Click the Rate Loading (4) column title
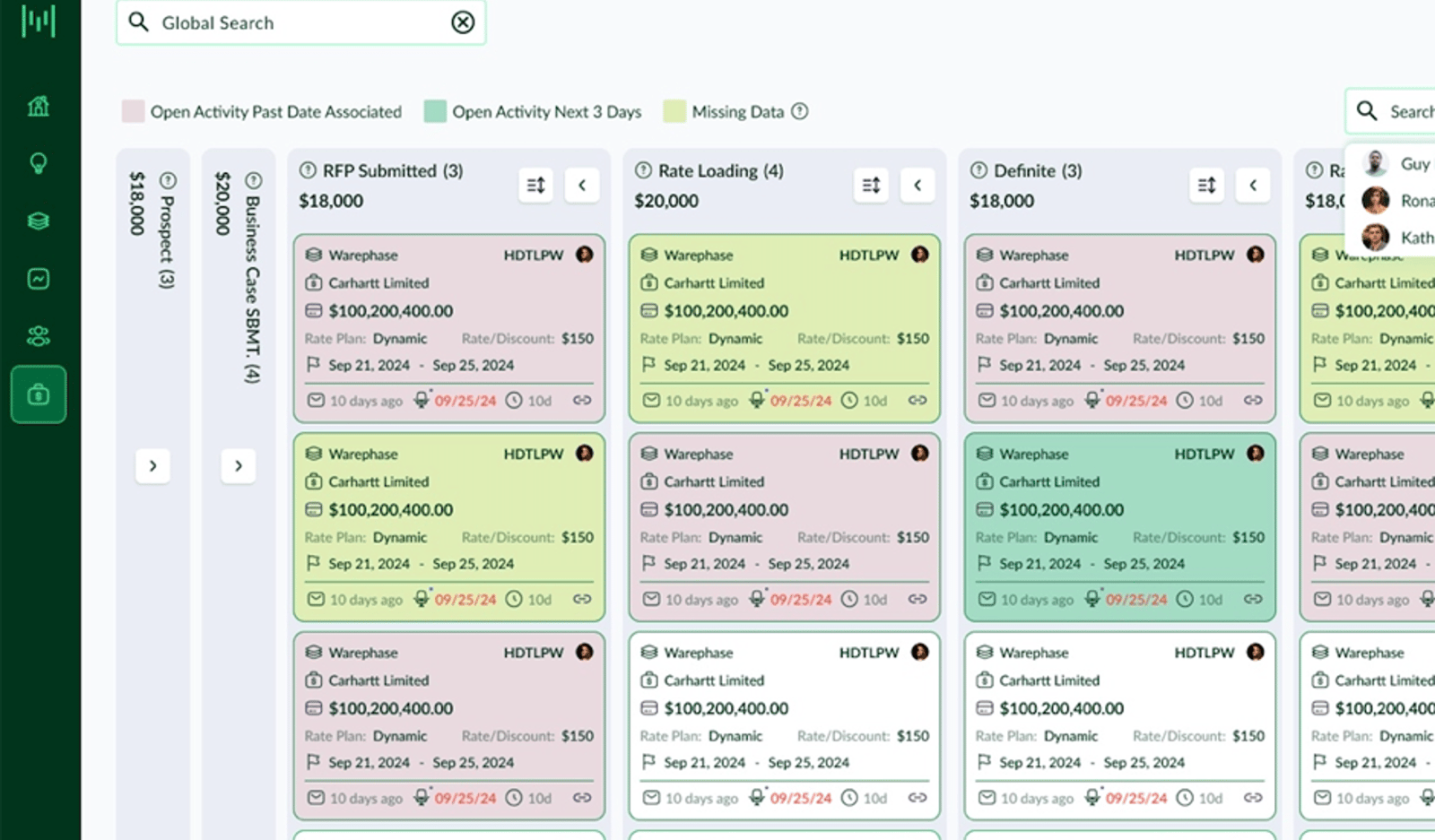The height and width of the screenshot is (840, 1435). [721, 170]
